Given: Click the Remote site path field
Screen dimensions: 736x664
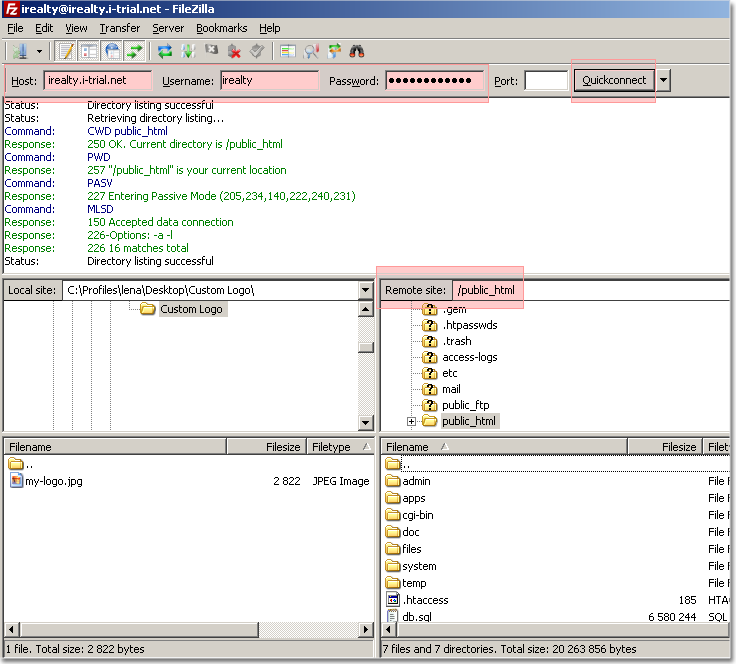Looking at the screenshot, I should tap(590, 290).
